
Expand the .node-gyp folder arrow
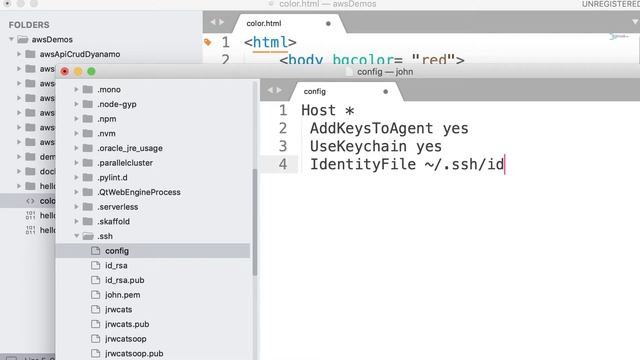[x=76, y=104]
